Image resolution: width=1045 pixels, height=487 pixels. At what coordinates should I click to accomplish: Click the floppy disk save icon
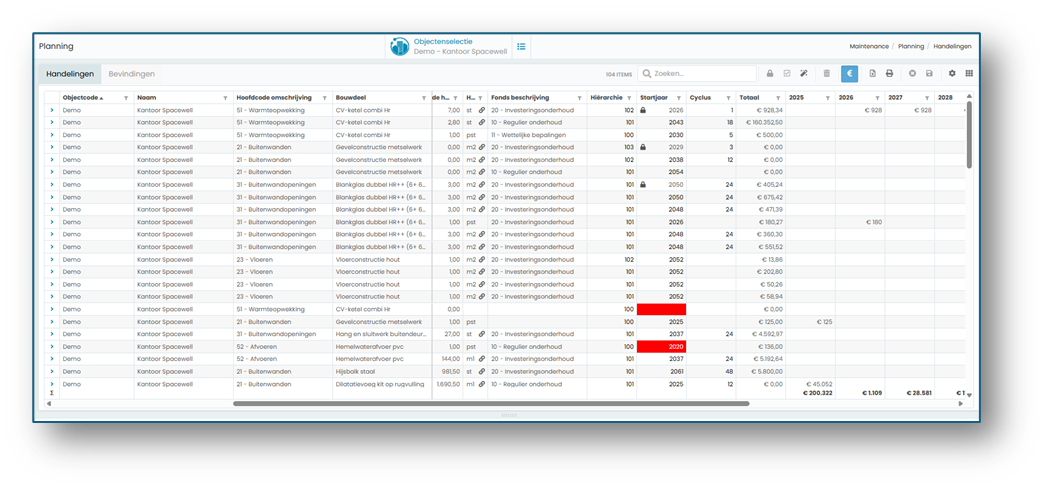pos(929,74)
